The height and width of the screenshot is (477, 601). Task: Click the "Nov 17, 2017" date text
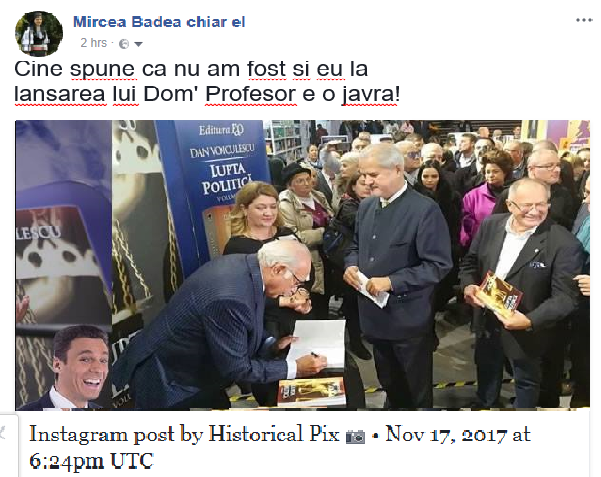pyautogui.click(x=447, y=435)
